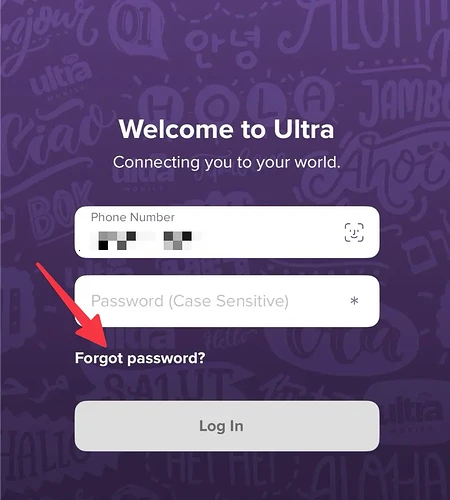
Task: Click the Phone Number field label
Action: pos(133,217)
